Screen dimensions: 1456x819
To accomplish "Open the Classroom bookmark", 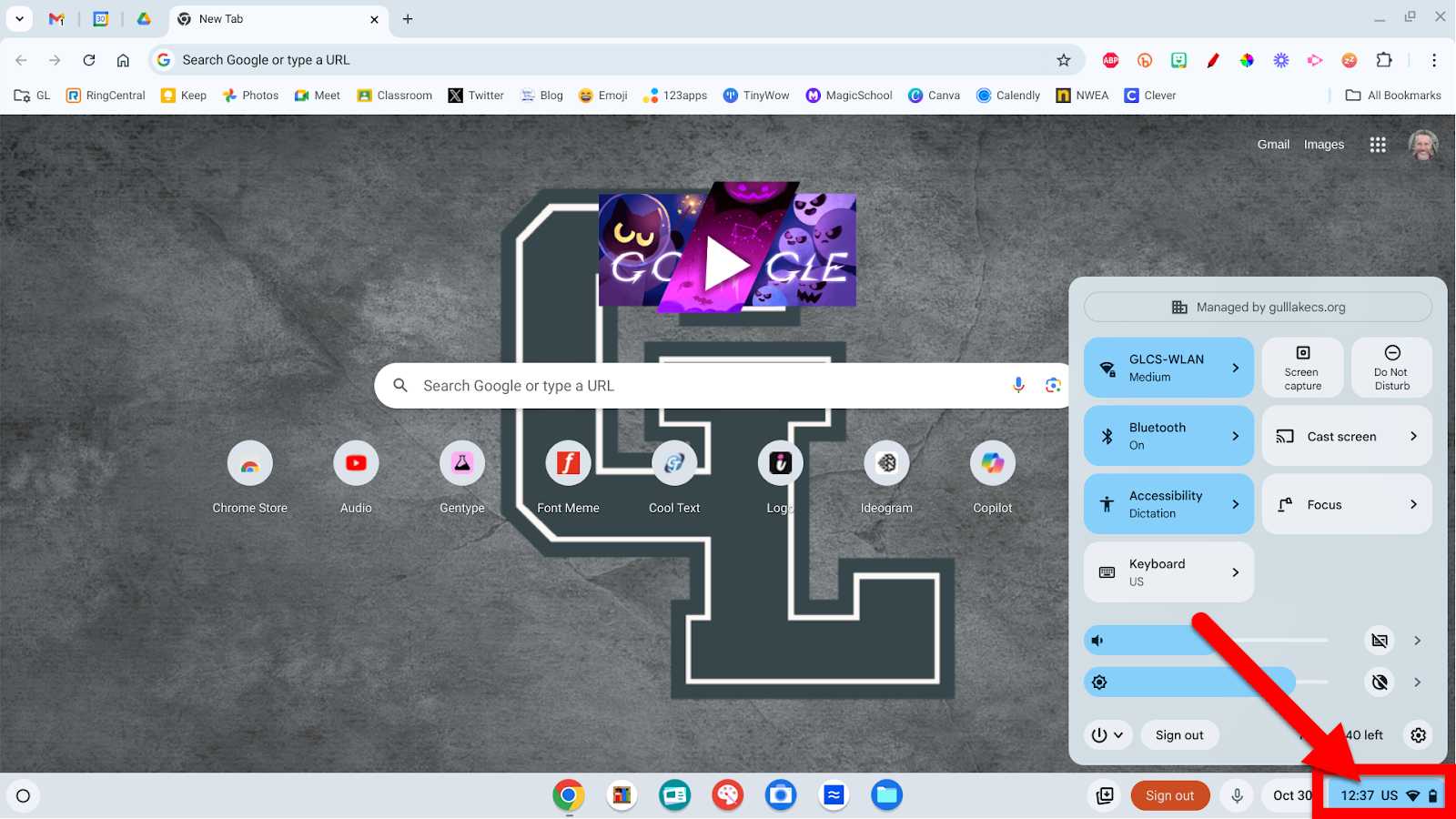I will 395,96.
